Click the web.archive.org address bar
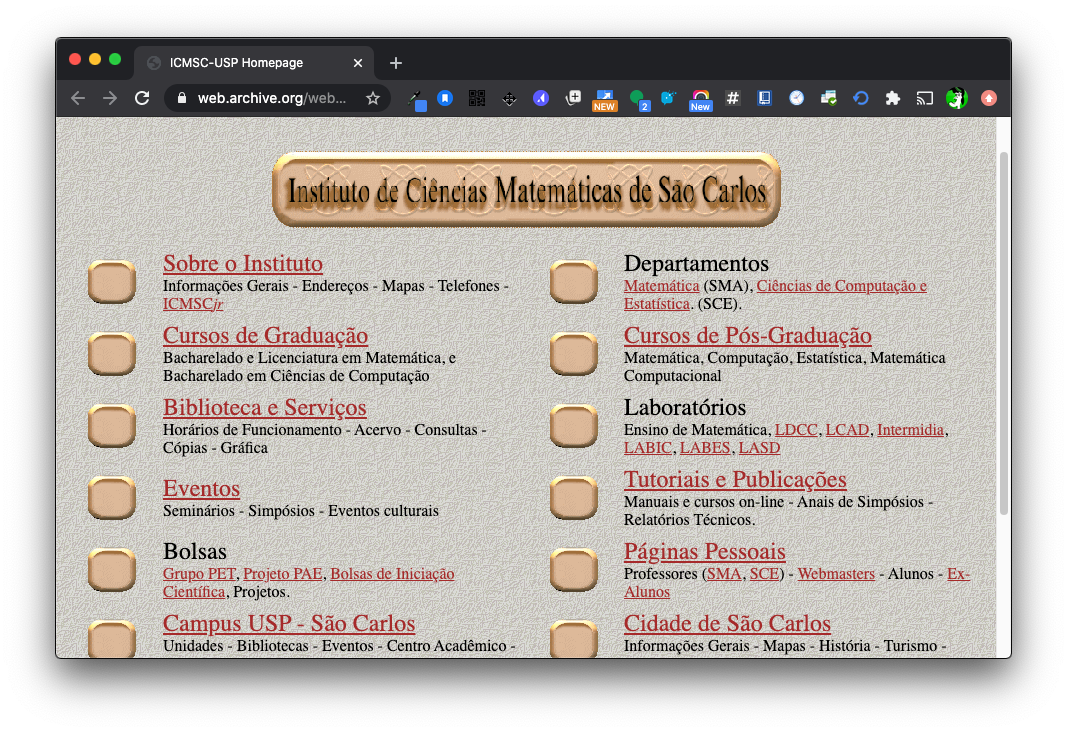The height and width of the screenshot is (732, 1067). [x=270, y=98]
